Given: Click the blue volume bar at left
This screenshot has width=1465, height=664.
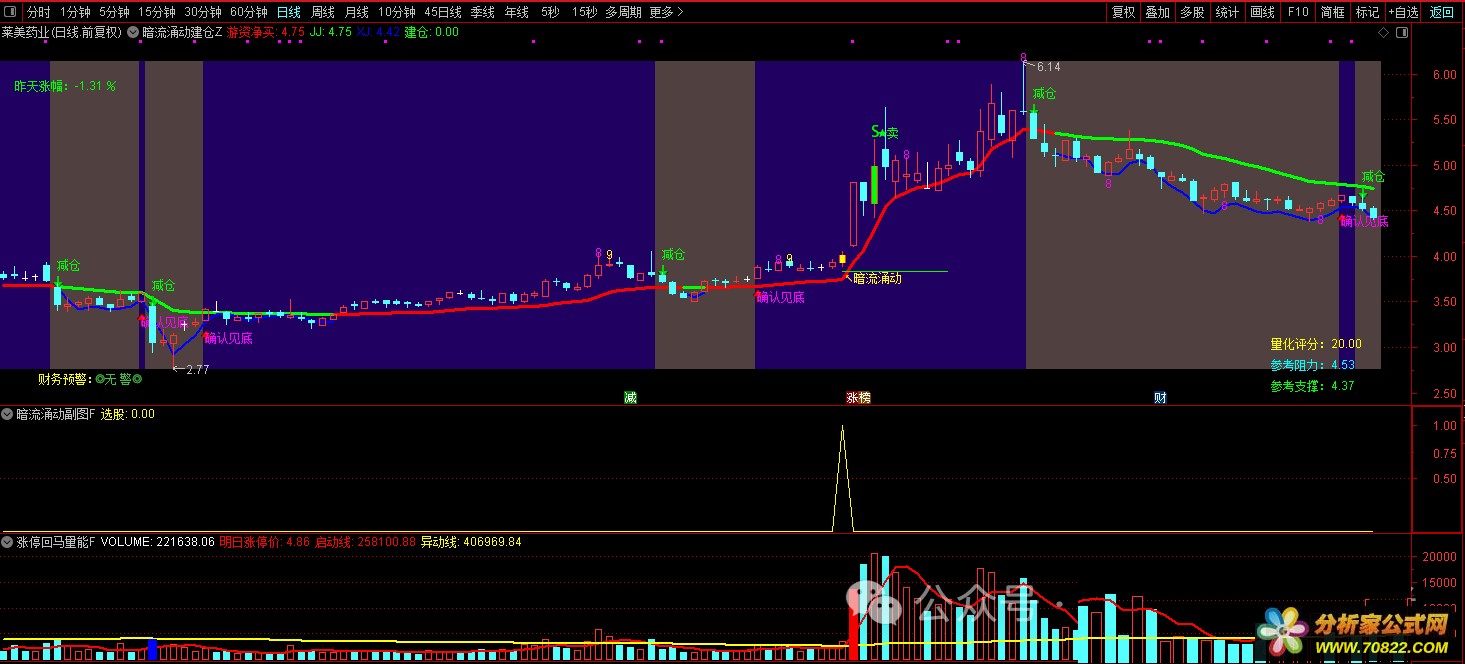Looking at the screenshot, I should (x=152, y=649).
